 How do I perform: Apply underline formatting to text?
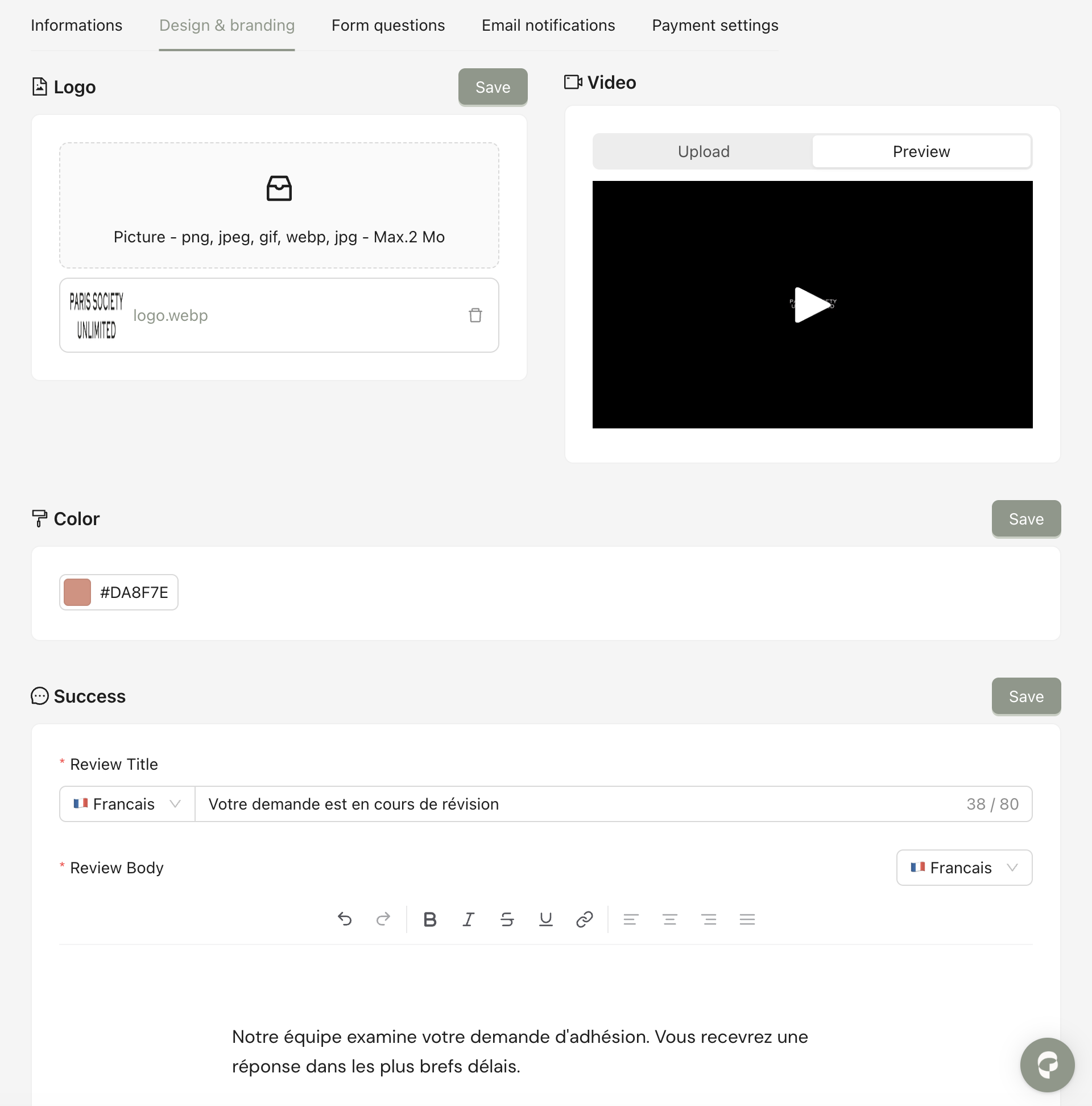(545, 919)
